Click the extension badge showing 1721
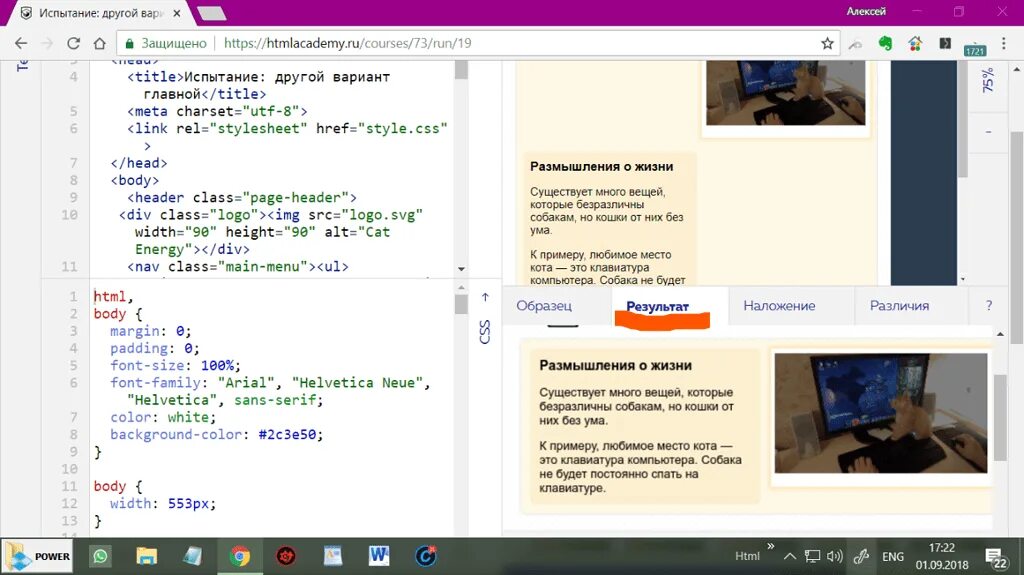The height and width of the screenshot is (575, 1024). click(x=974, y=48)
